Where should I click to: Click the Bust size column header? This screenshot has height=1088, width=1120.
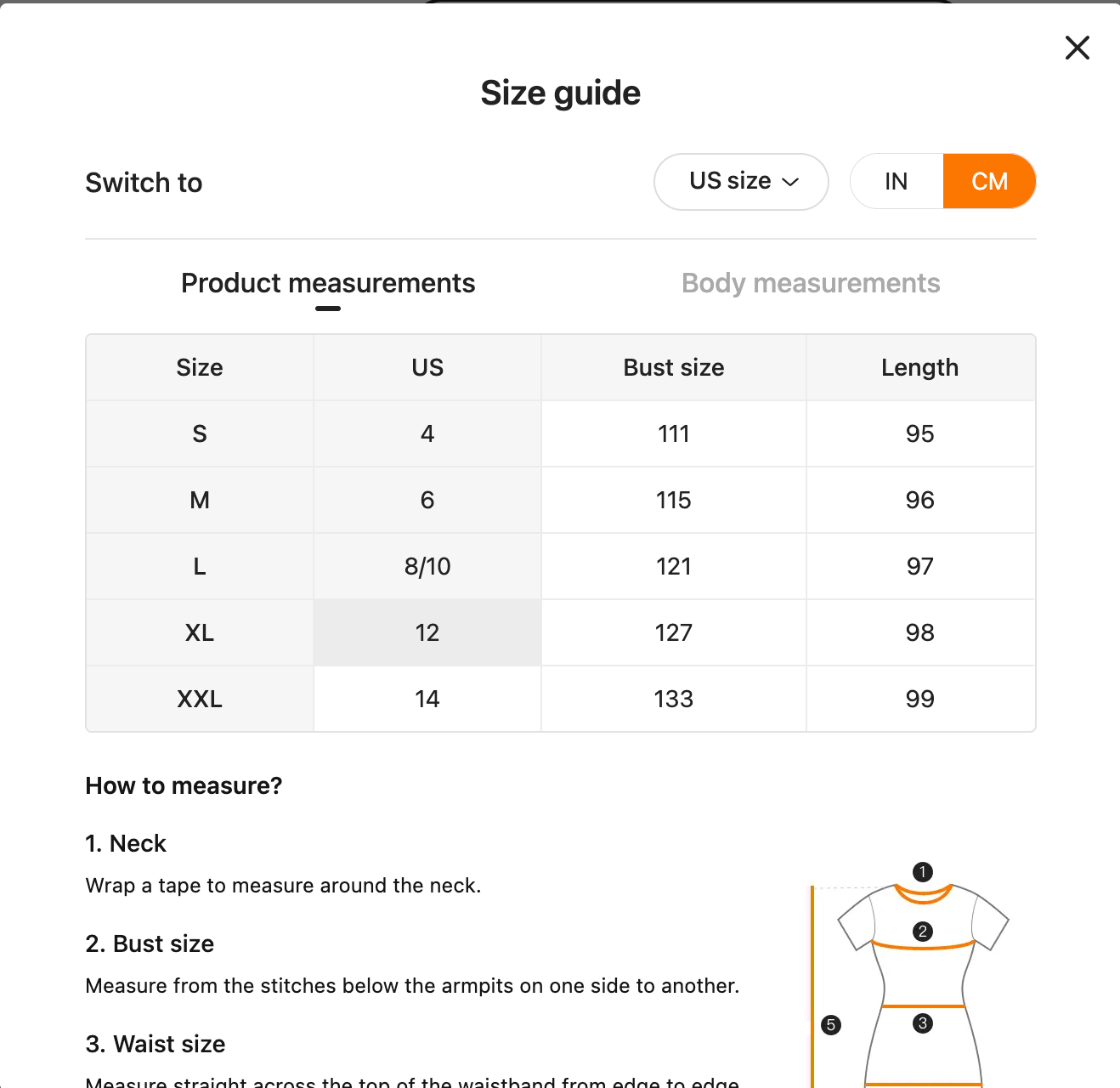[673, 367]
